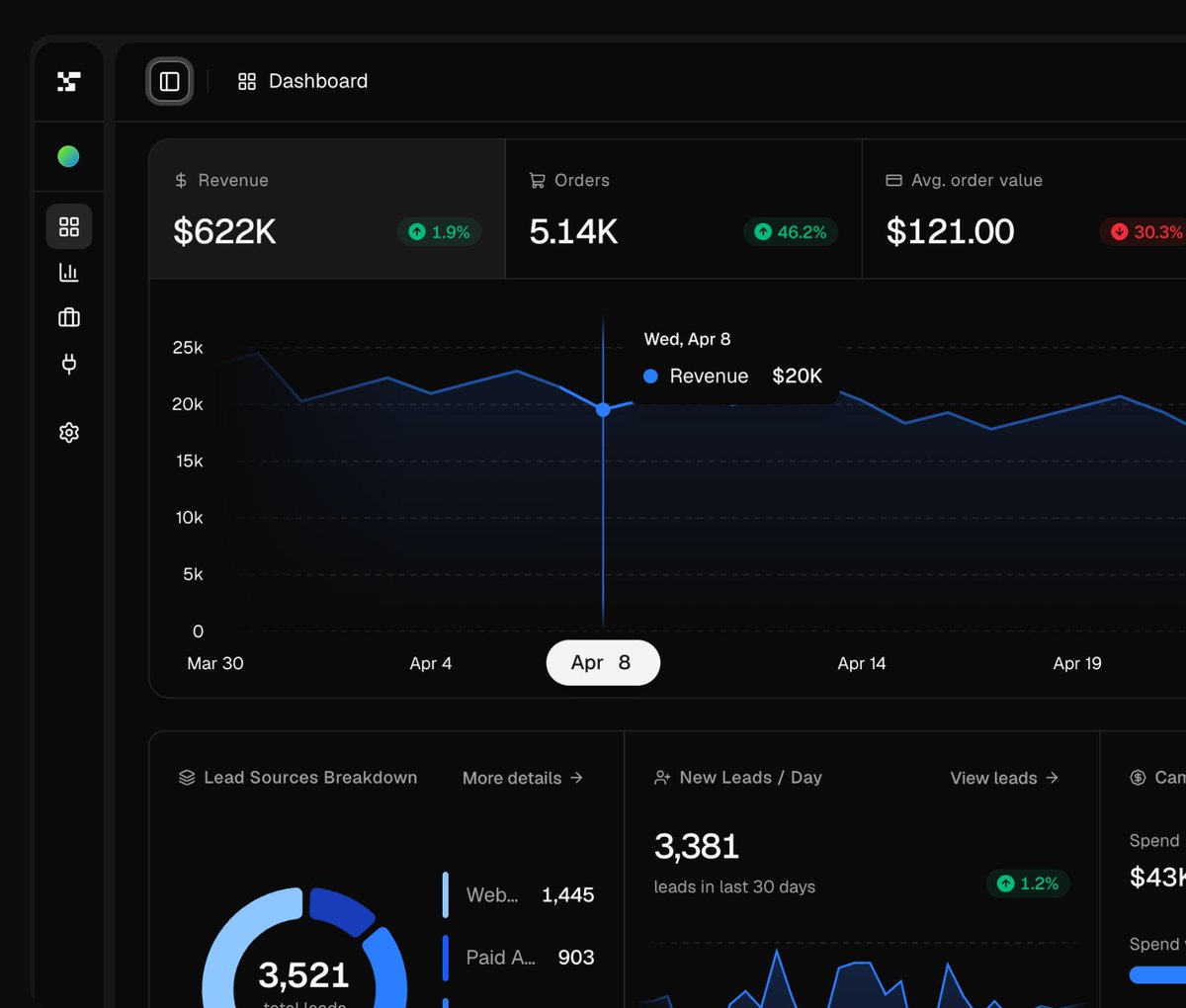Open the settings gear icon
This screenshot has height=1008, width=1186.
click(69, 432)
